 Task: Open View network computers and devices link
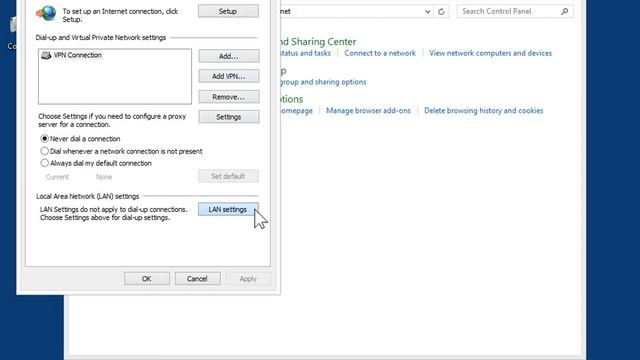[x=490, y=53]
